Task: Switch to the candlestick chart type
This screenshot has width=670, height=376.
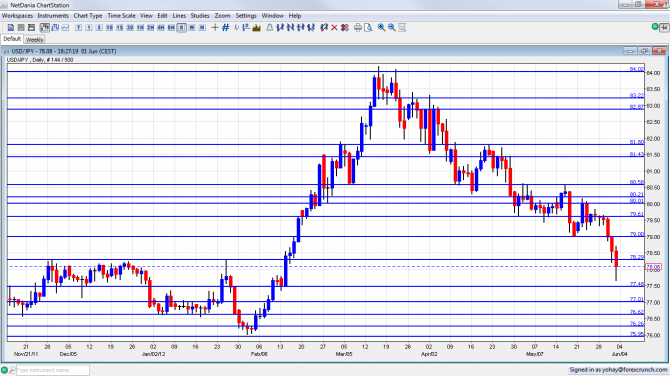Action: (x=44, y=27)
